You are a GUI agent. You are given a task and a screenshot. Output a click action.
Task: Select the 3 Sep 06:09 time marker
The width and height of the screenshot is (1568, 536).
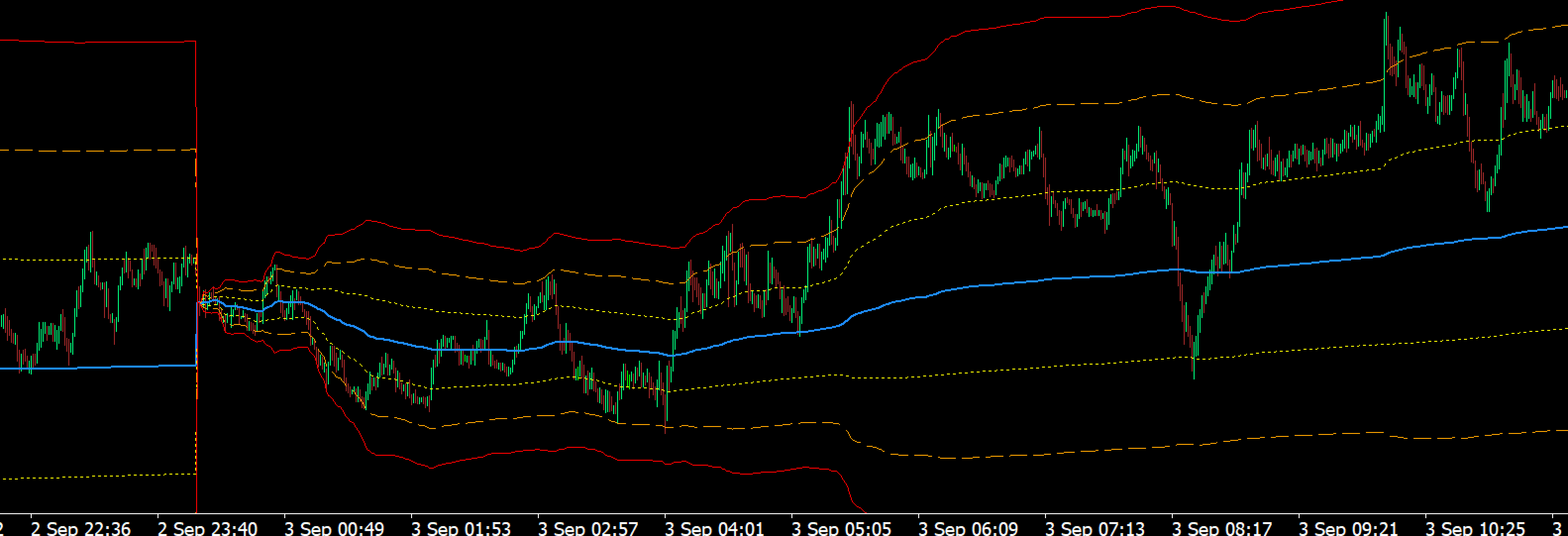[968, 528]
